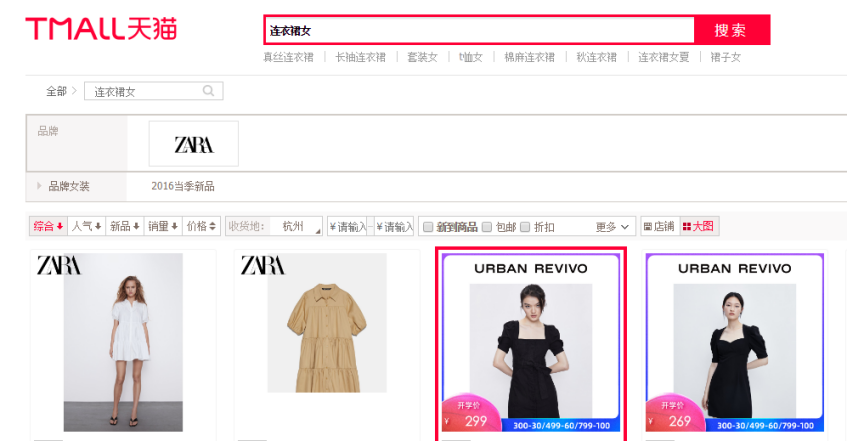This screenshot has width=848, height=441.
Task: Focus the breadcrumb search field 连衣裙女
Action: [x=154, y=91]
